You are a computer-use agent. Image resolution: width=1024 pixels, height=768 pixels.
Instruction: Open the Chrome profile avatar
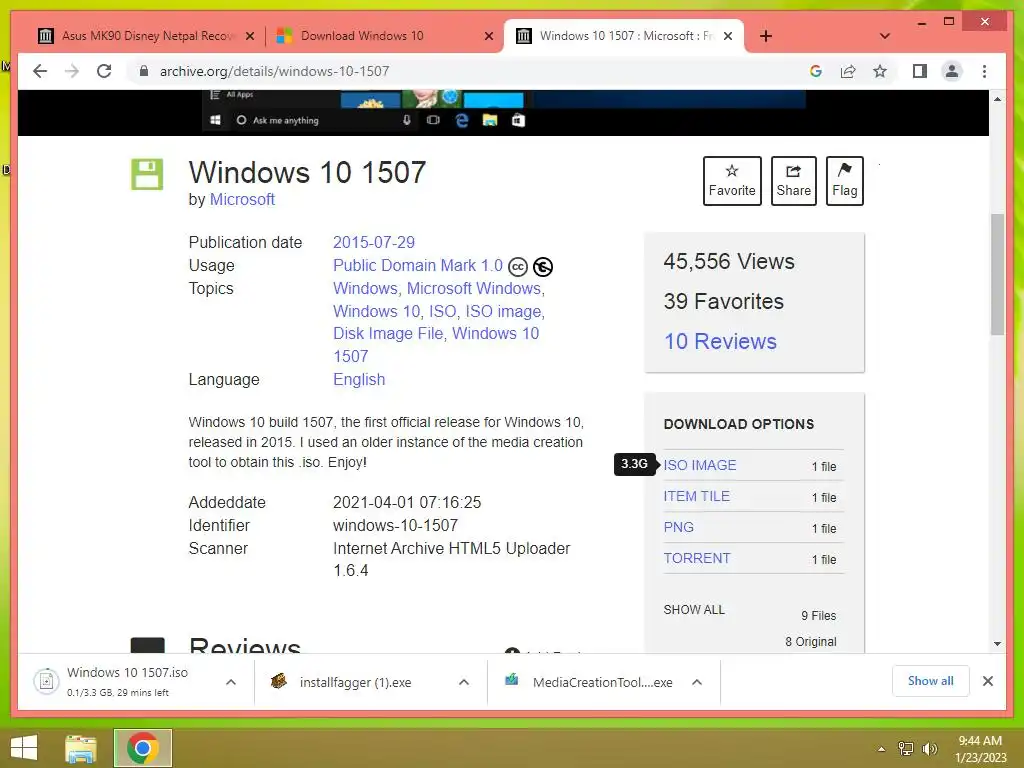click(952, 71)
